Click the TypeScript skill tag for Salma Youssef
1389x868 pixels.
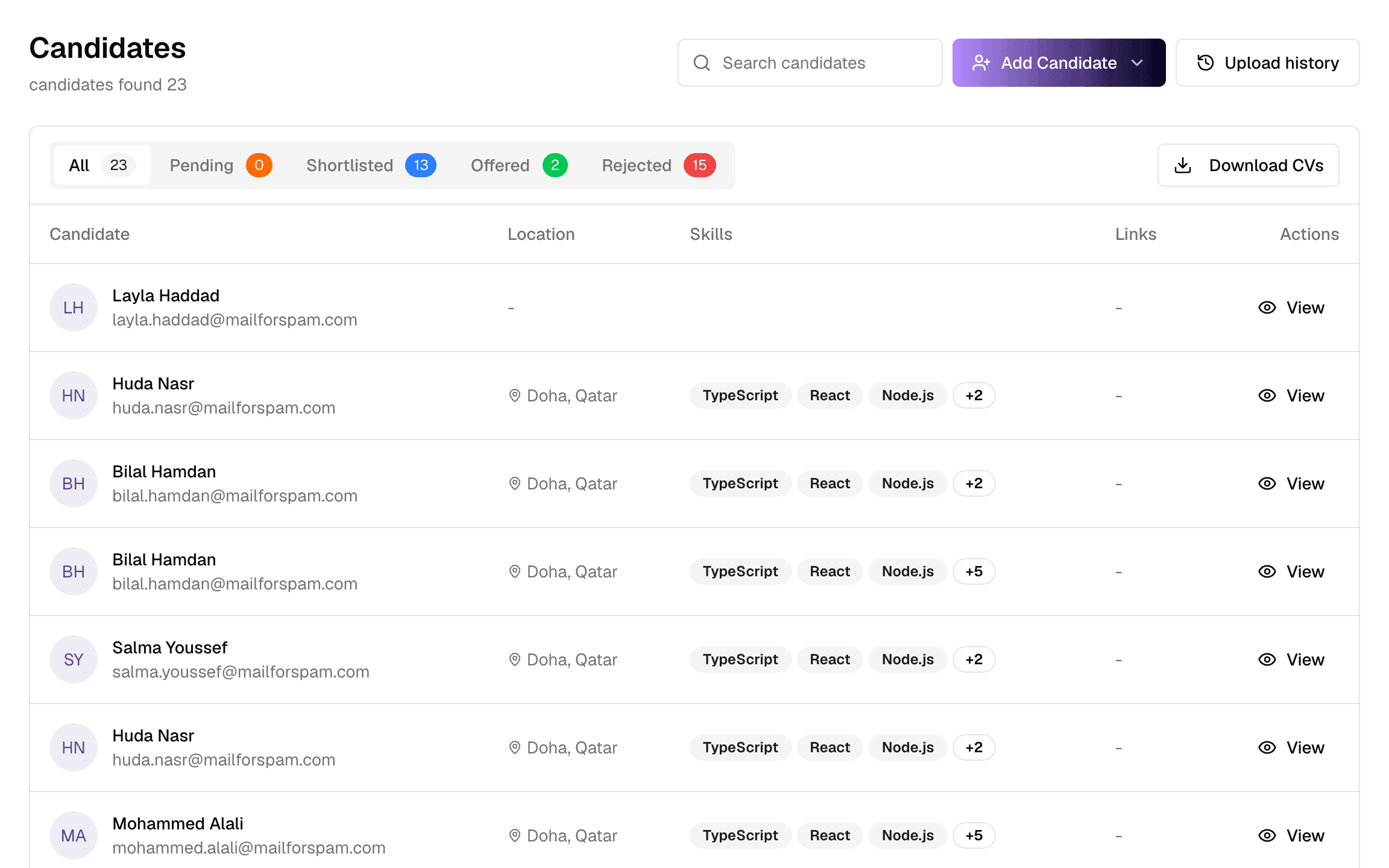point(740,659)
